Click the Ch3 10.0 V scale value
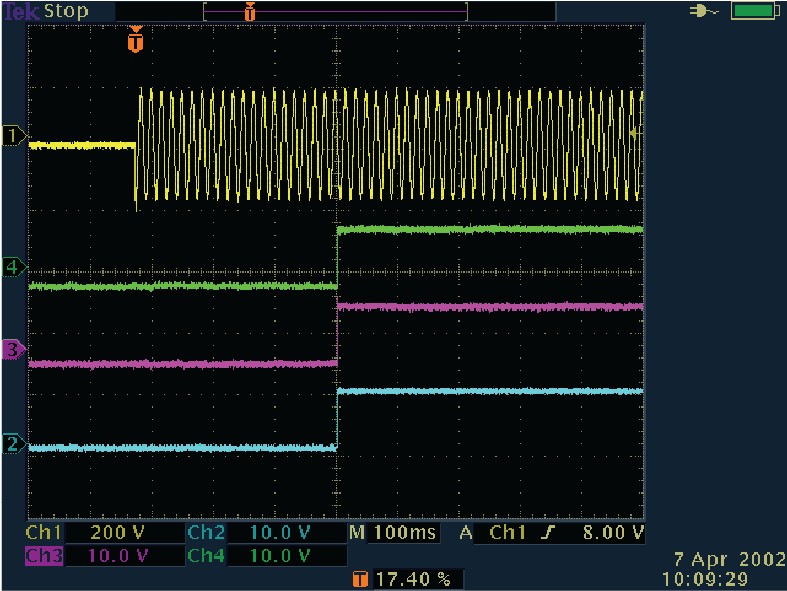787x591 pixels. (118, 556)
